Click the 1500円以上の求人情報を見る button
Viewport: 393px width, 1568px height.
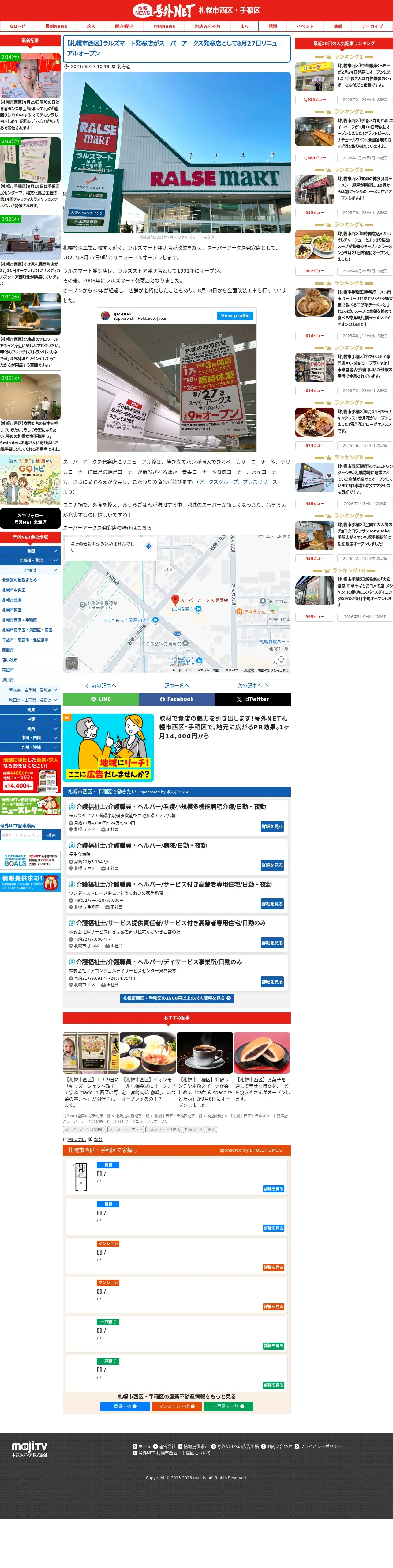[x=176, y=998]
